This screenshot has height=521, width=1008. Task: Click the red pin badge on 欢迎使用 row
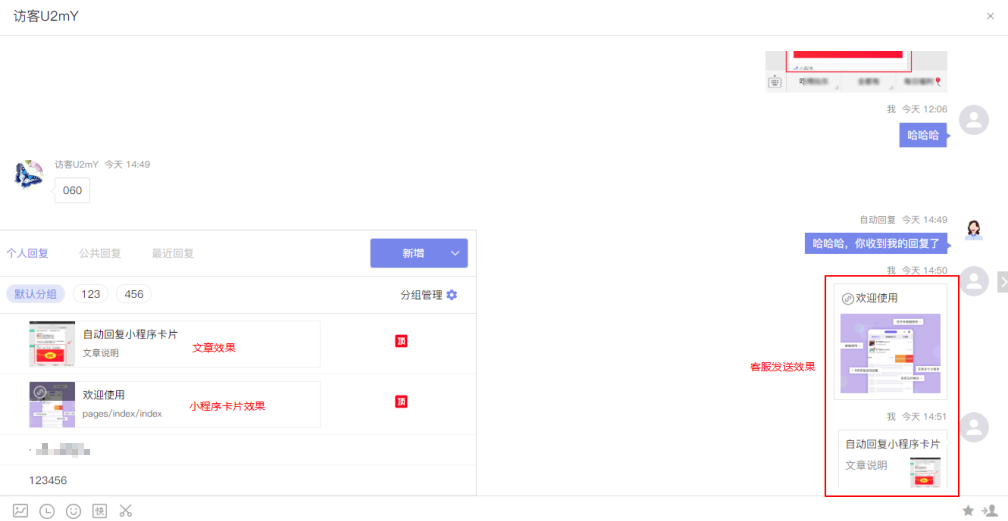tap(401, 401)
